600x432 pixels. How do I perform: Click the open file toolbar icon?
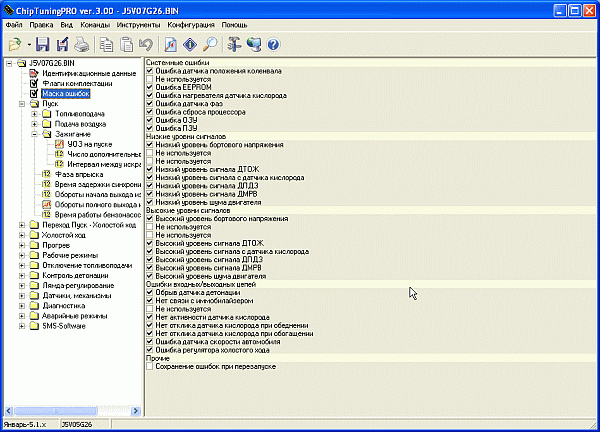click(14, 44)
